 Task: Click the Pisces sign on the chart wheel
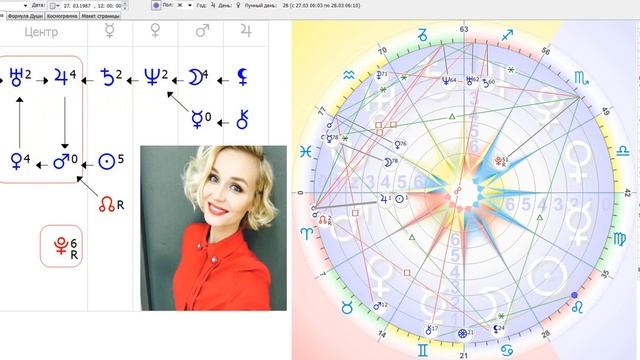pos(306,152)
